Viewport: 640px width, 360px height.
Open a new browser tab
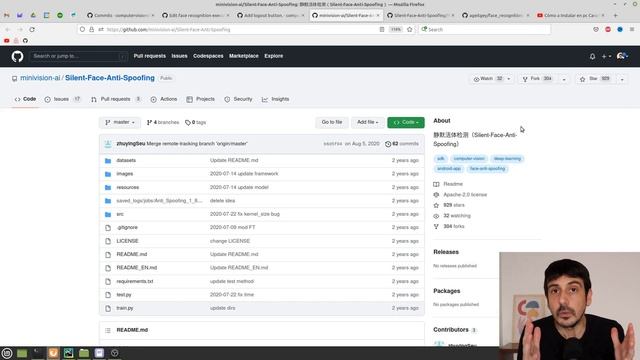click(x=616, y=15)
